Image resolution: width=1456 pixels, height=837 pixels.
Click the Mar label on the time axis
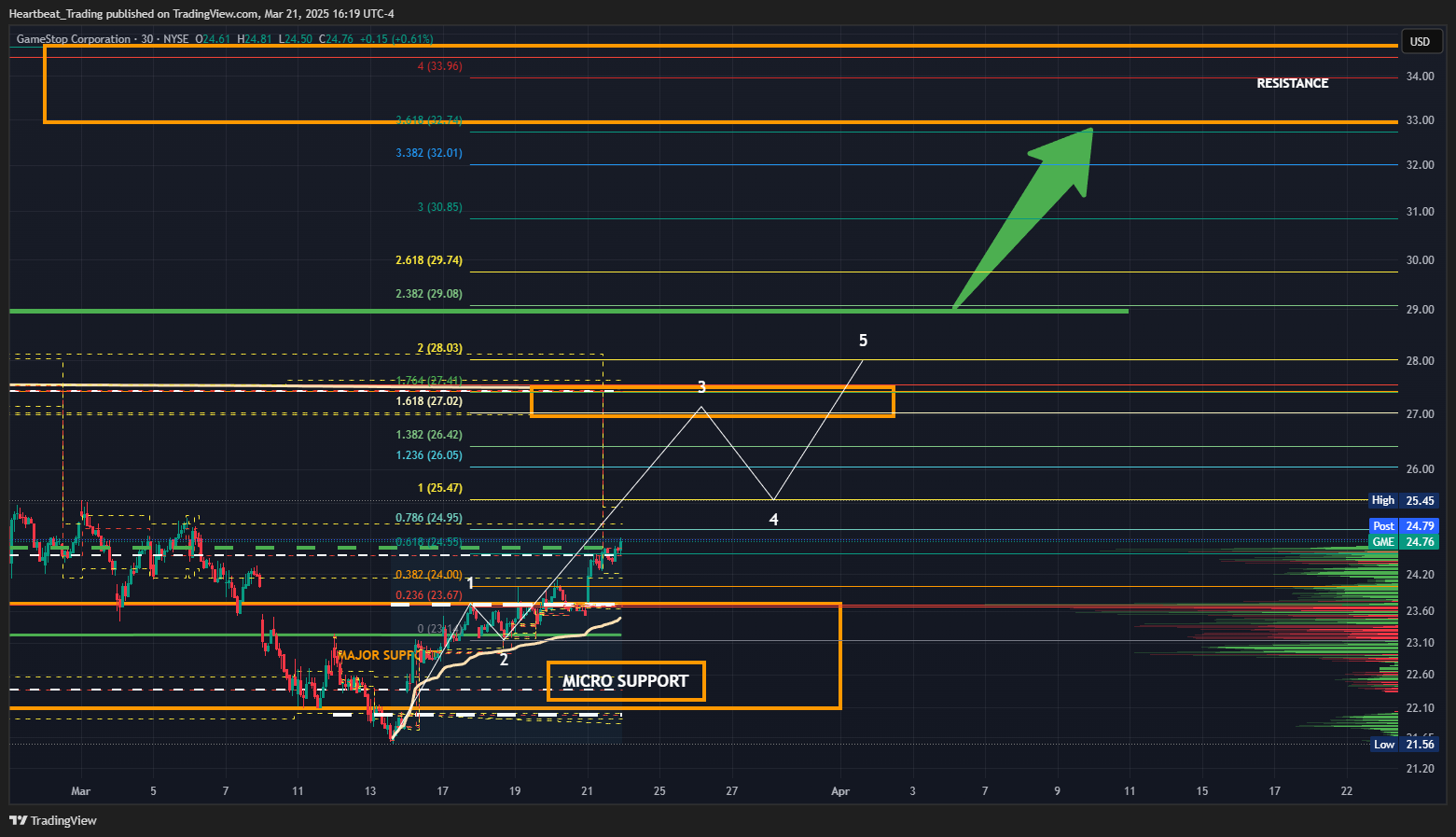81,791
